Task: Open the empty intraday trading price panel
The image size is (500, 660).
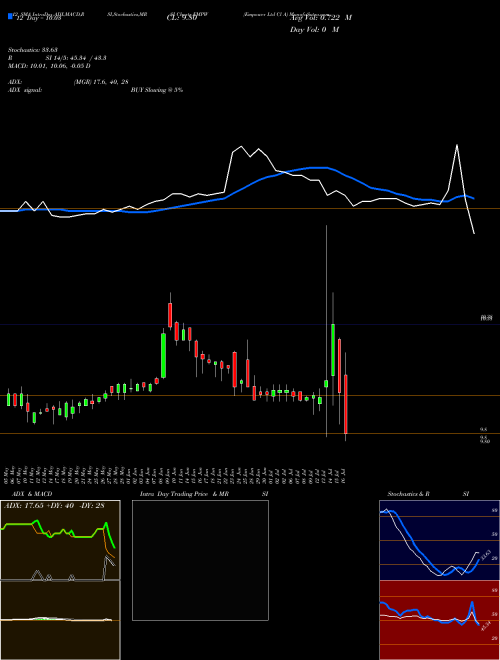Action: 200,560
